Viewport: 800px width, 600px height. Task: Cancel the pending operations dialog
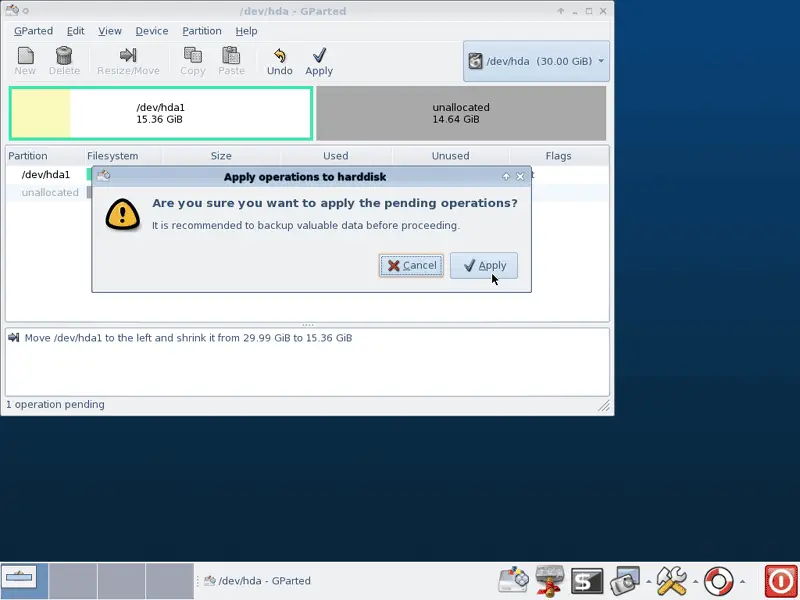click(x=411, y=265)
